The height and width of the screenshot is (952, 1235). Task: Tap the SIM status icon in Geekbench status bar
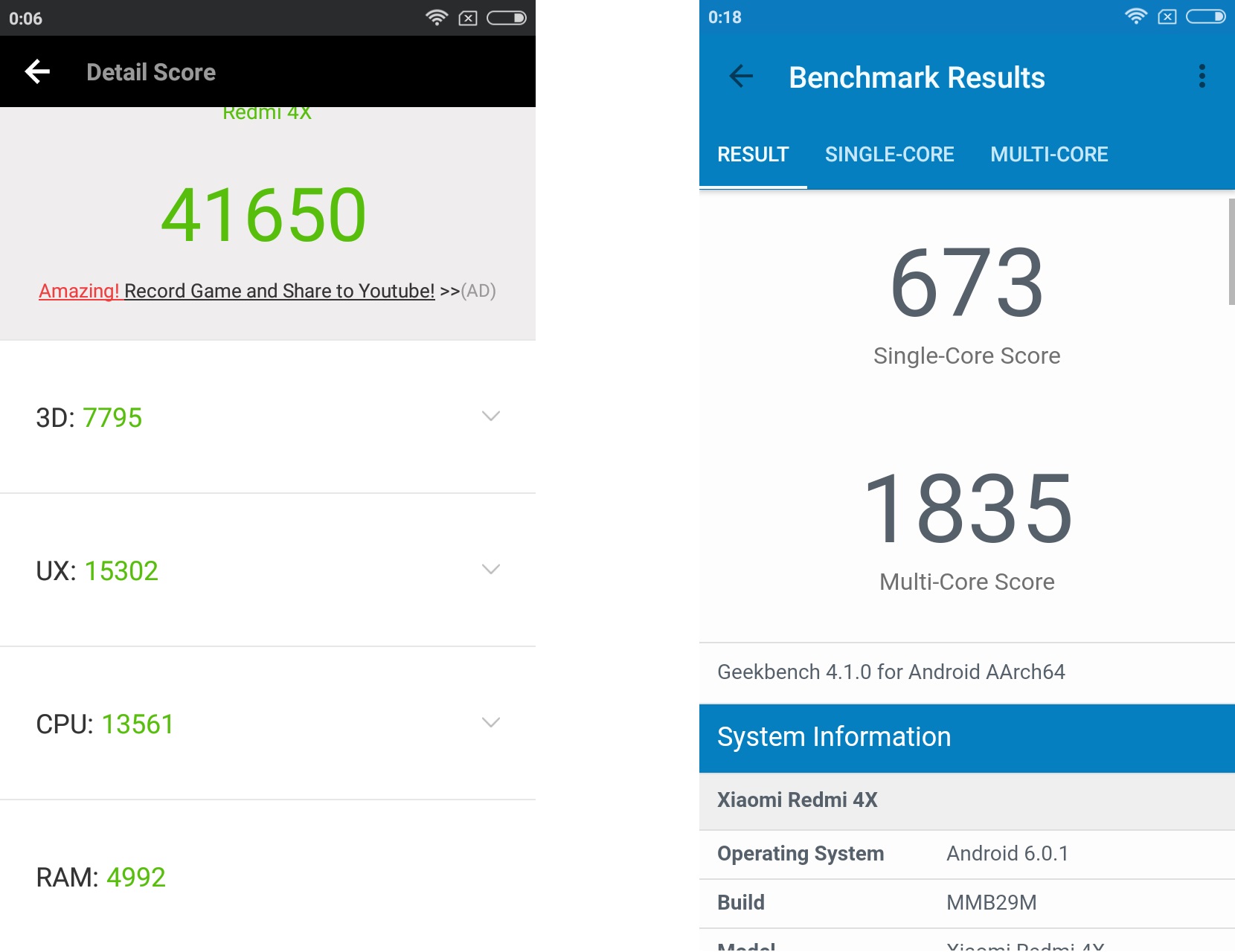point(1167,16)
